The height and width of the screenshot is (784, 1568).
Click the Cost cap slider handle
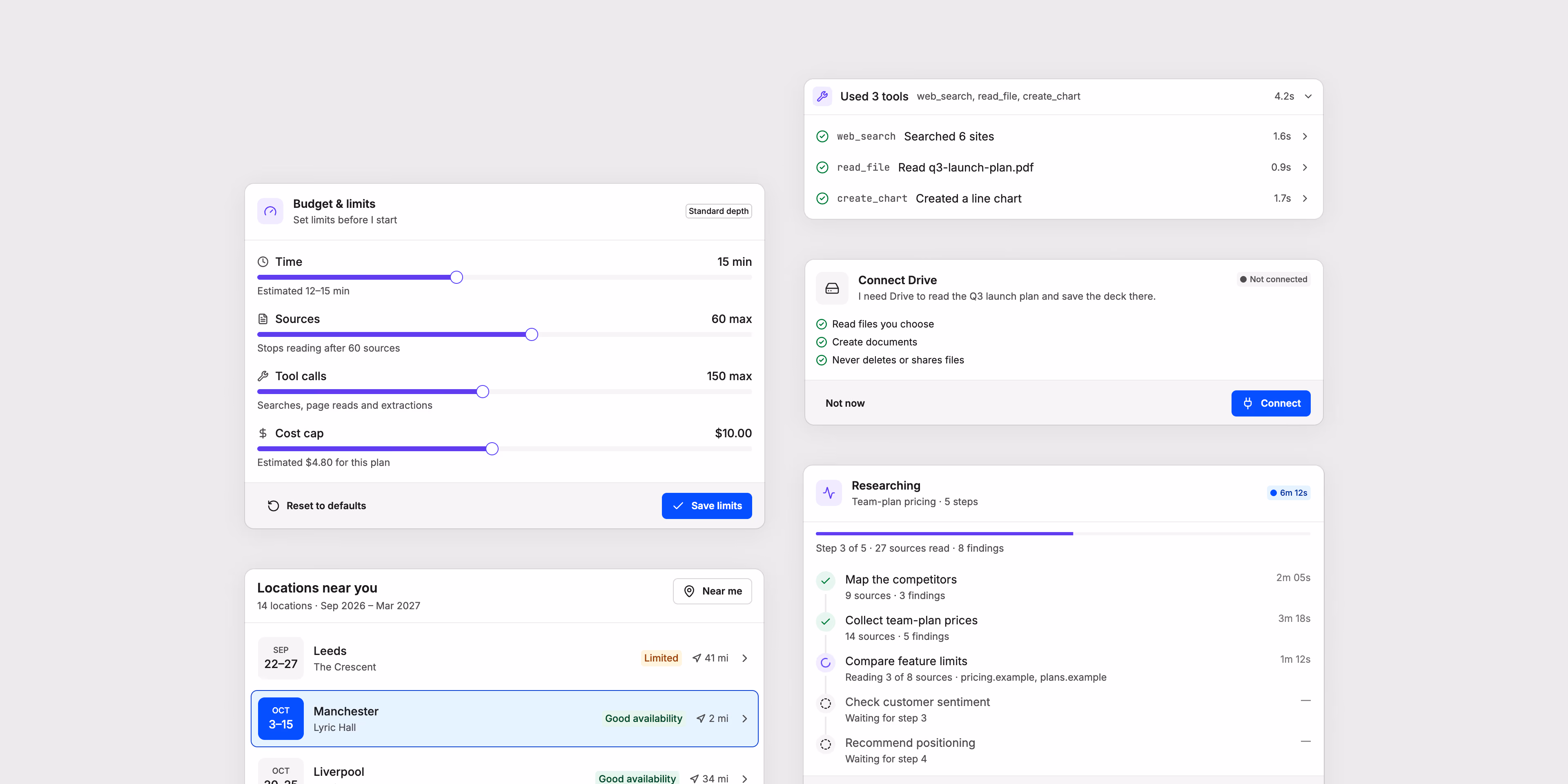(492, 449)
